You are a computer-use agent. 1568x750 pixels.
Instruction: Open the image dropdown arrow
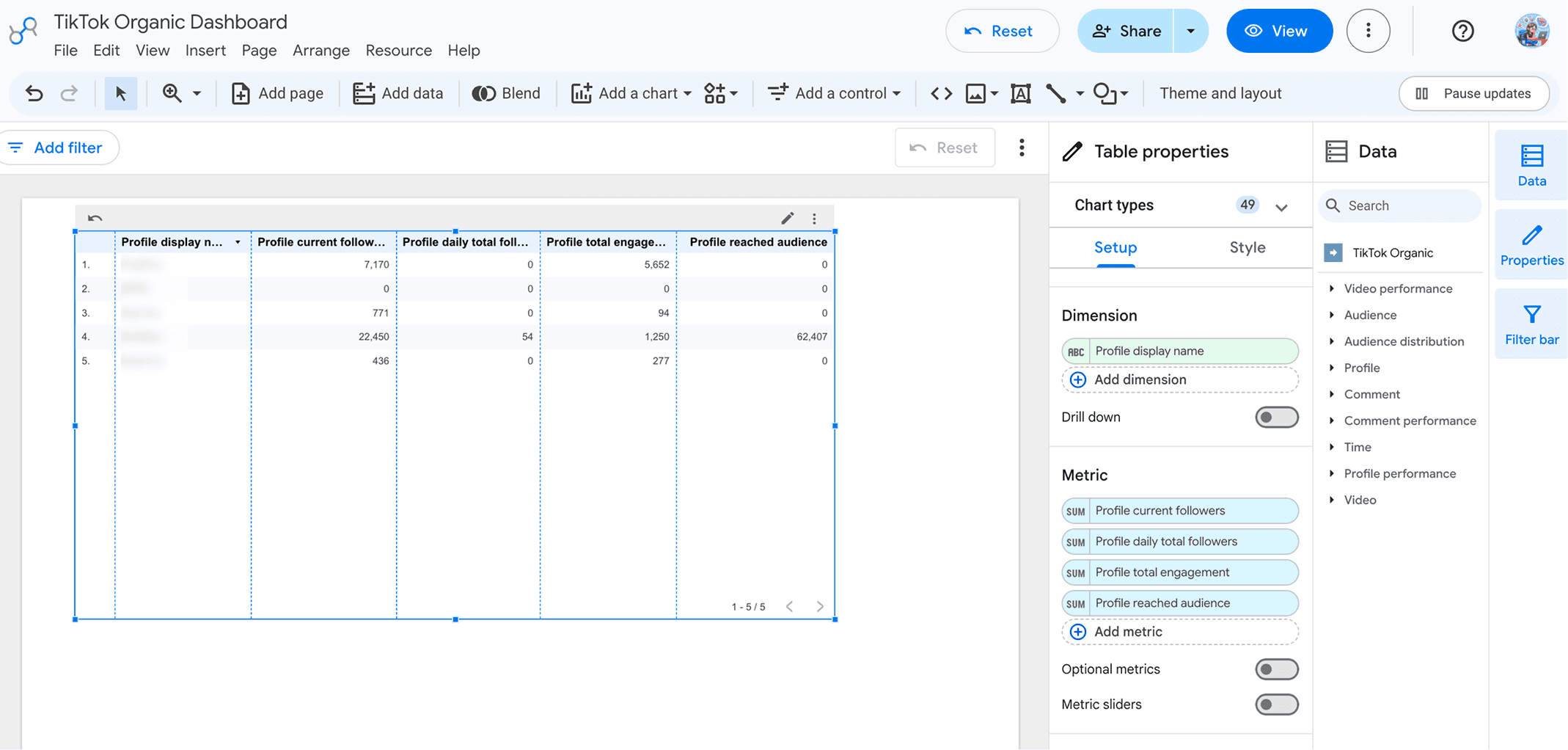(x=994, y=93)
